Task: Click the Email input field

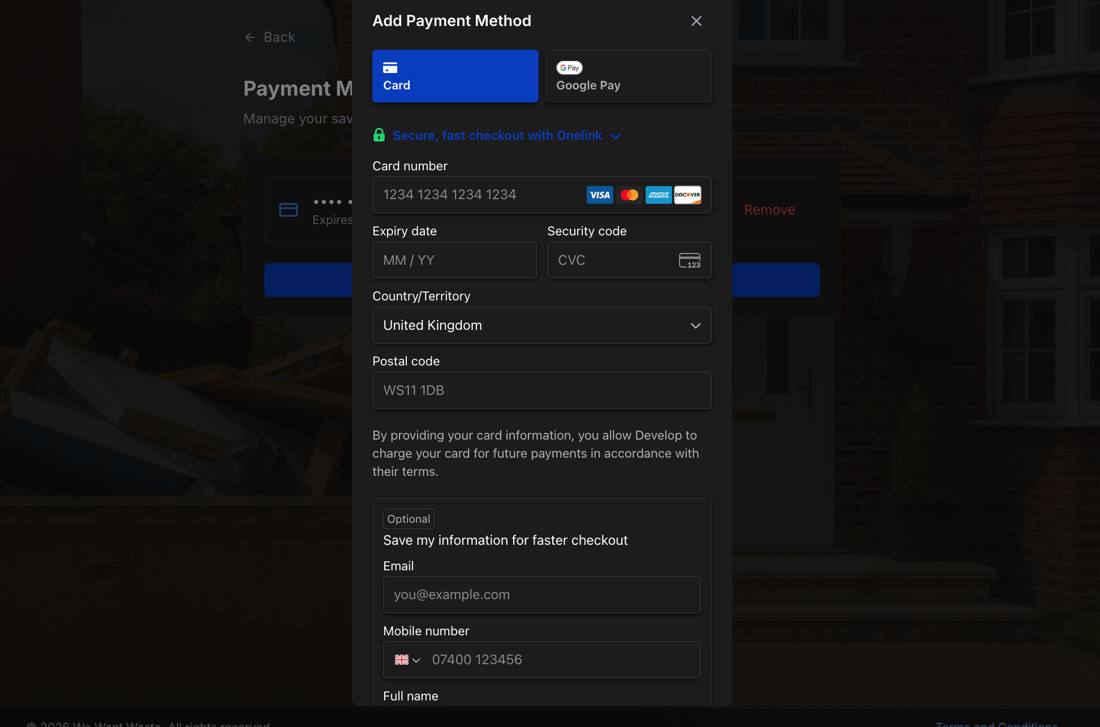Action: pyautogui.click(x=542, y=595)
